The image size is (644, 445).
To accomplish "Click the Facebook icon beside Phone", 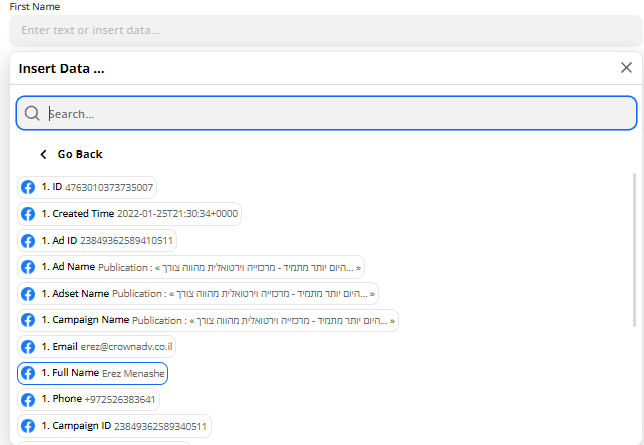I will 28,400.
